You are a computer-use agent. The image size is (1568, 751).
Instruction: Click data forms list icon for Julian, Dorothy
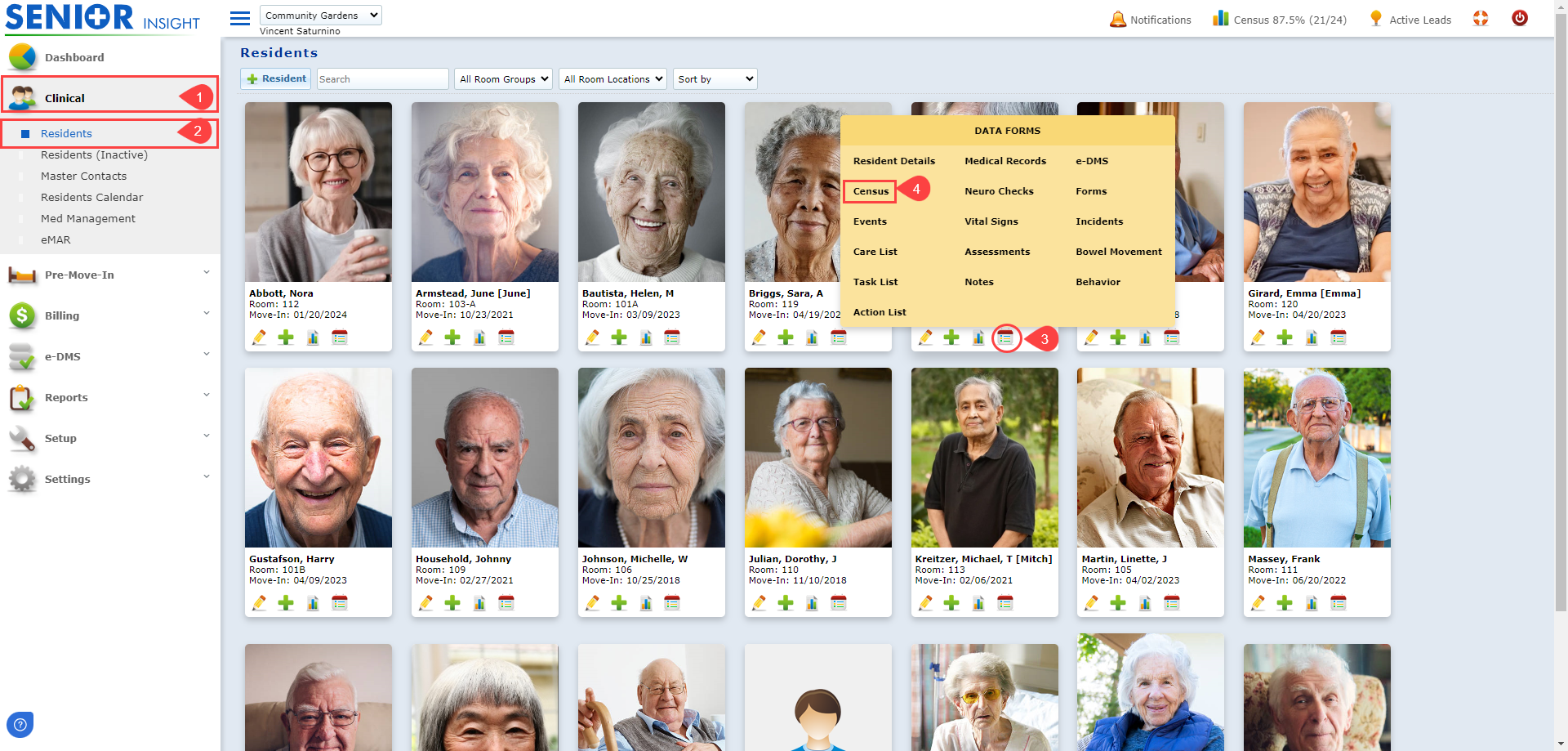(x=839, y=603)
